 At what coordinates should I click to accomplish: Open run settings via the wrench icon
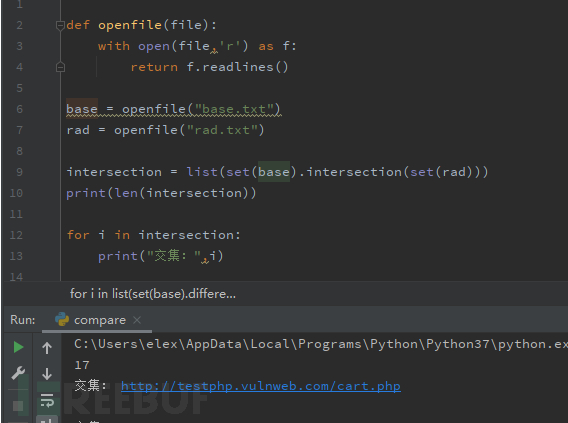click(x=18, y=373)
